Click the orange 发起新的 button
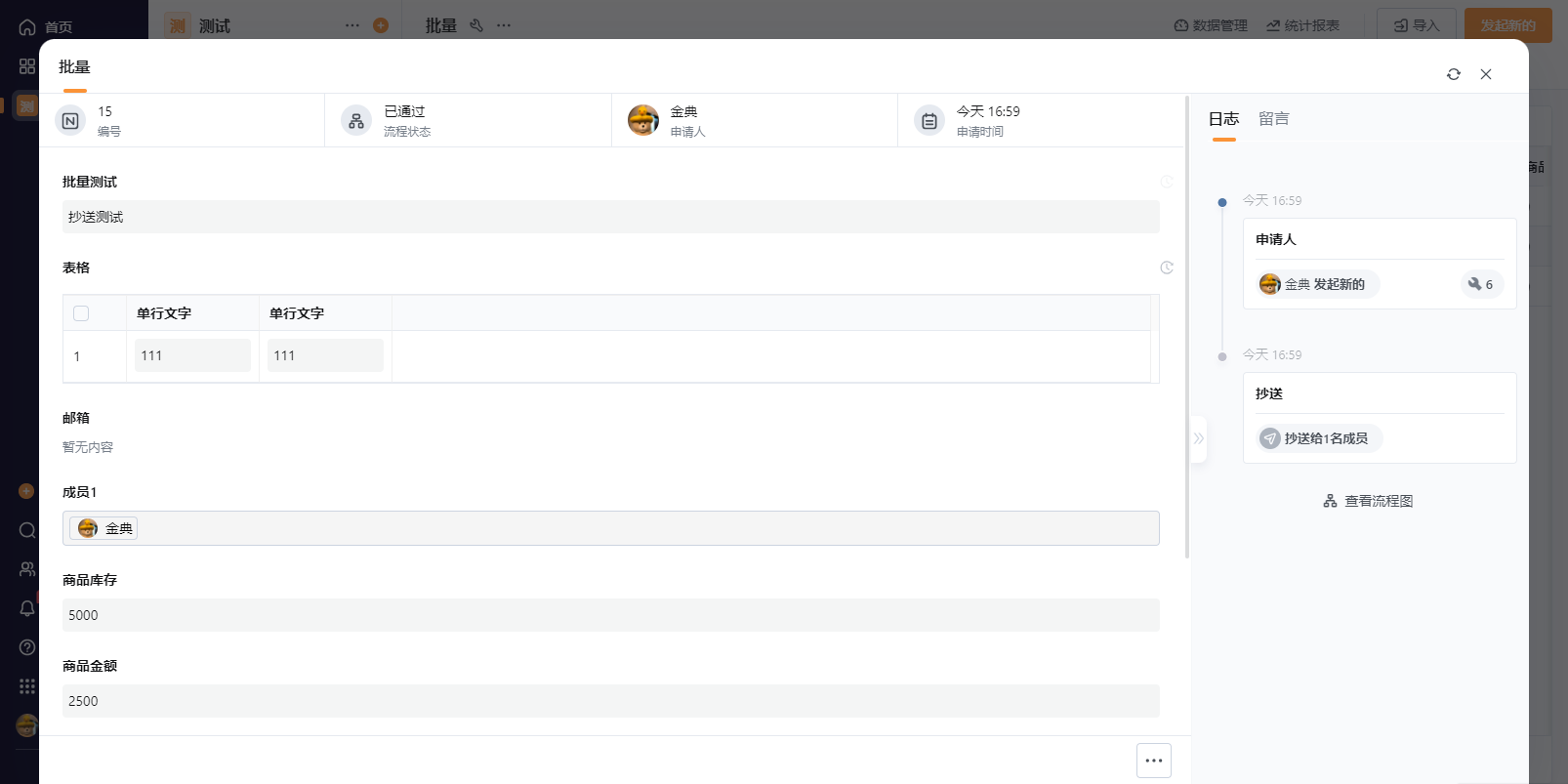Viewport: 1568px width, 784px height. (1508, 25)
